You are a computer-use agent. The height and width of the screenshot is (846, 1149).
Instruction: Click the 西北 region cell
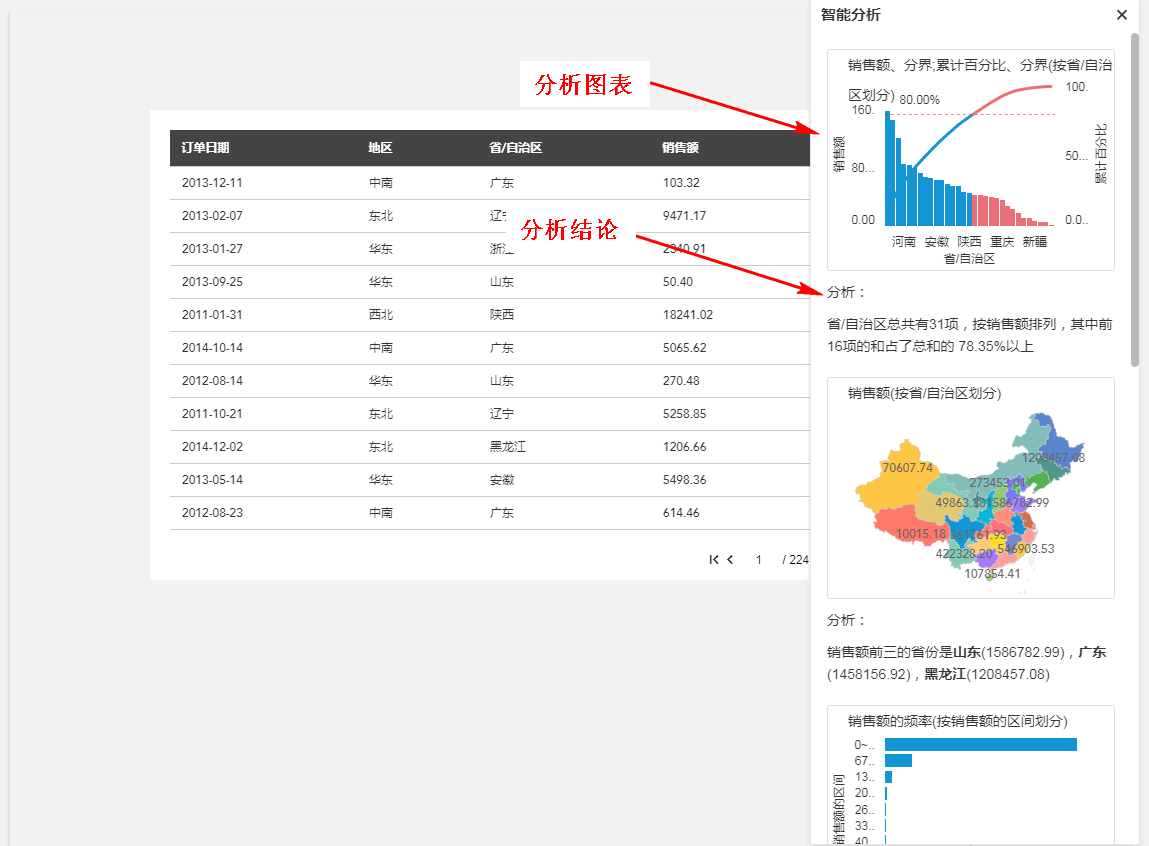[380, 315]
